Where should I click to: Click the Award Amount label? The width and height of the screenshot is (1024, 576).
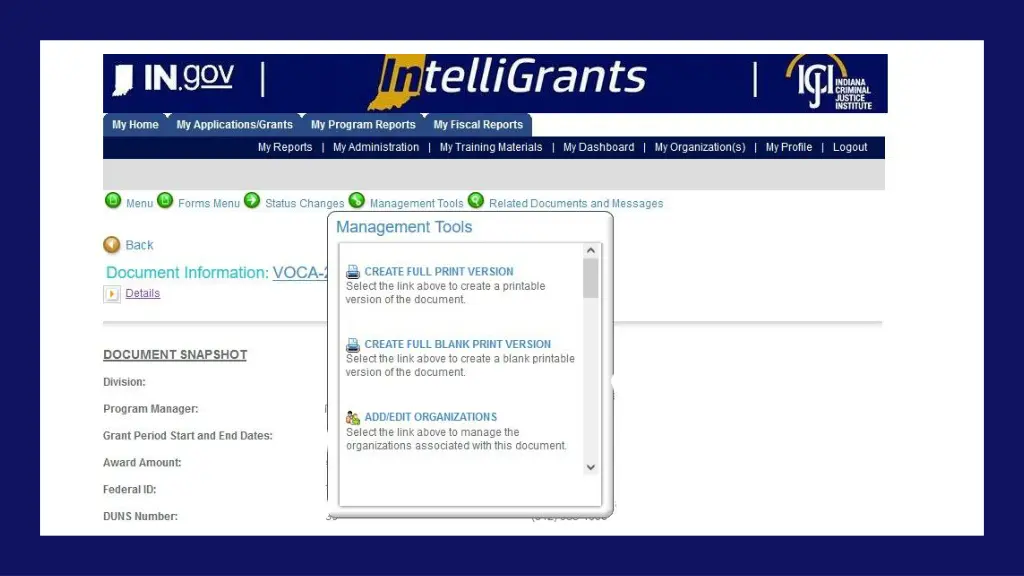(x=142, y=462)
